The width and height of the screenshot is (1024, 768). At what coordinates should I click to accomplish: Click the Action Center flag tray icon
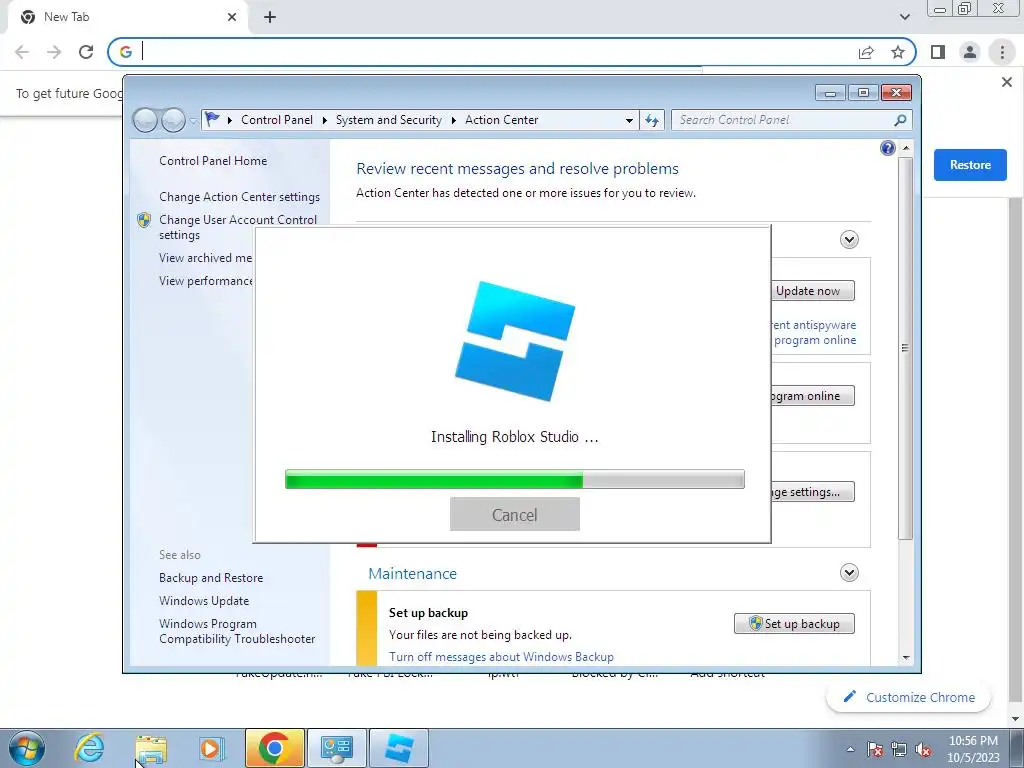(x=875, y=749)
